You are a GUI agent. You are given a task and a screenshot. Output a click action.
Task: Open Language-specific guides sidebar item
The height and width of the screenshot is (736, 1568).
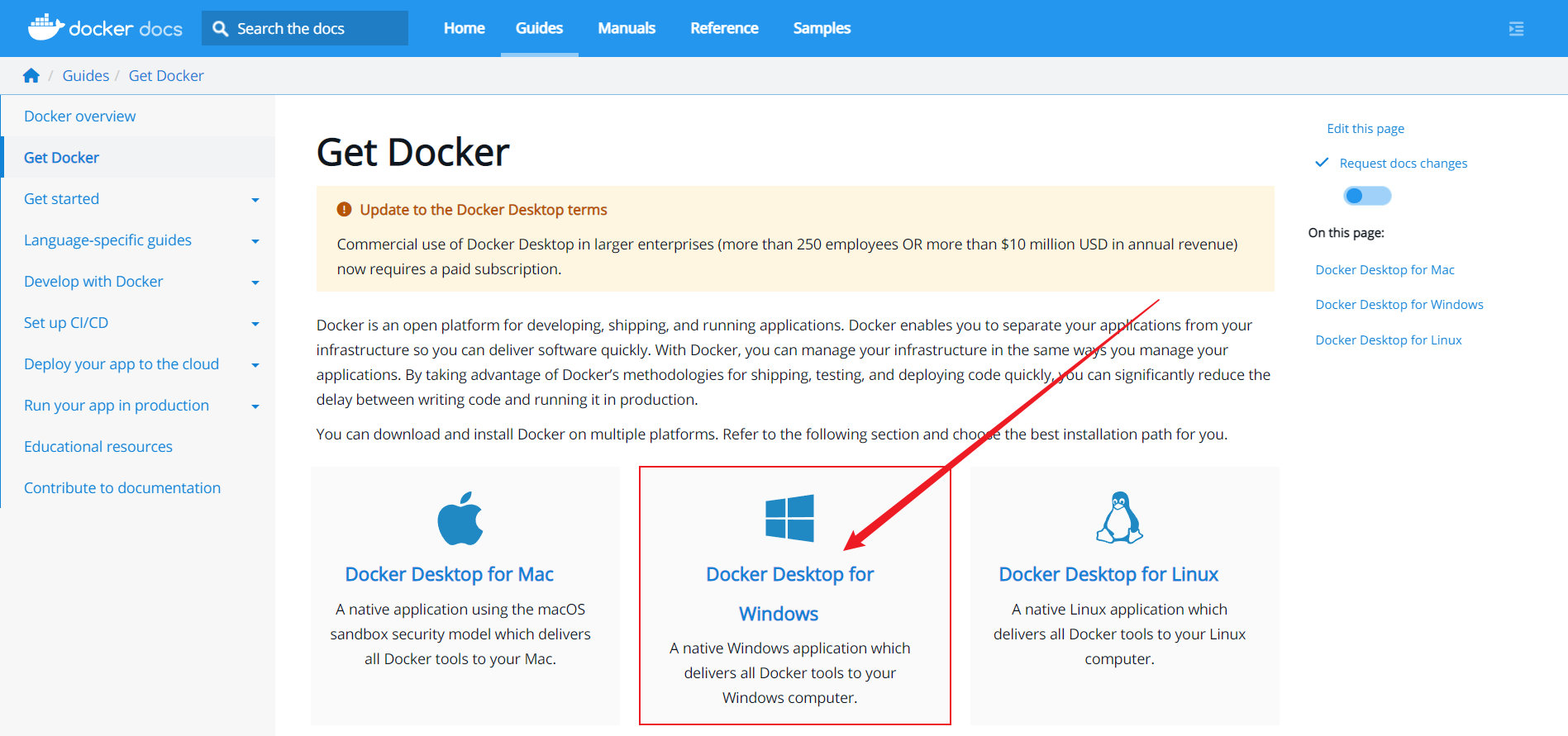pos(107,240)
